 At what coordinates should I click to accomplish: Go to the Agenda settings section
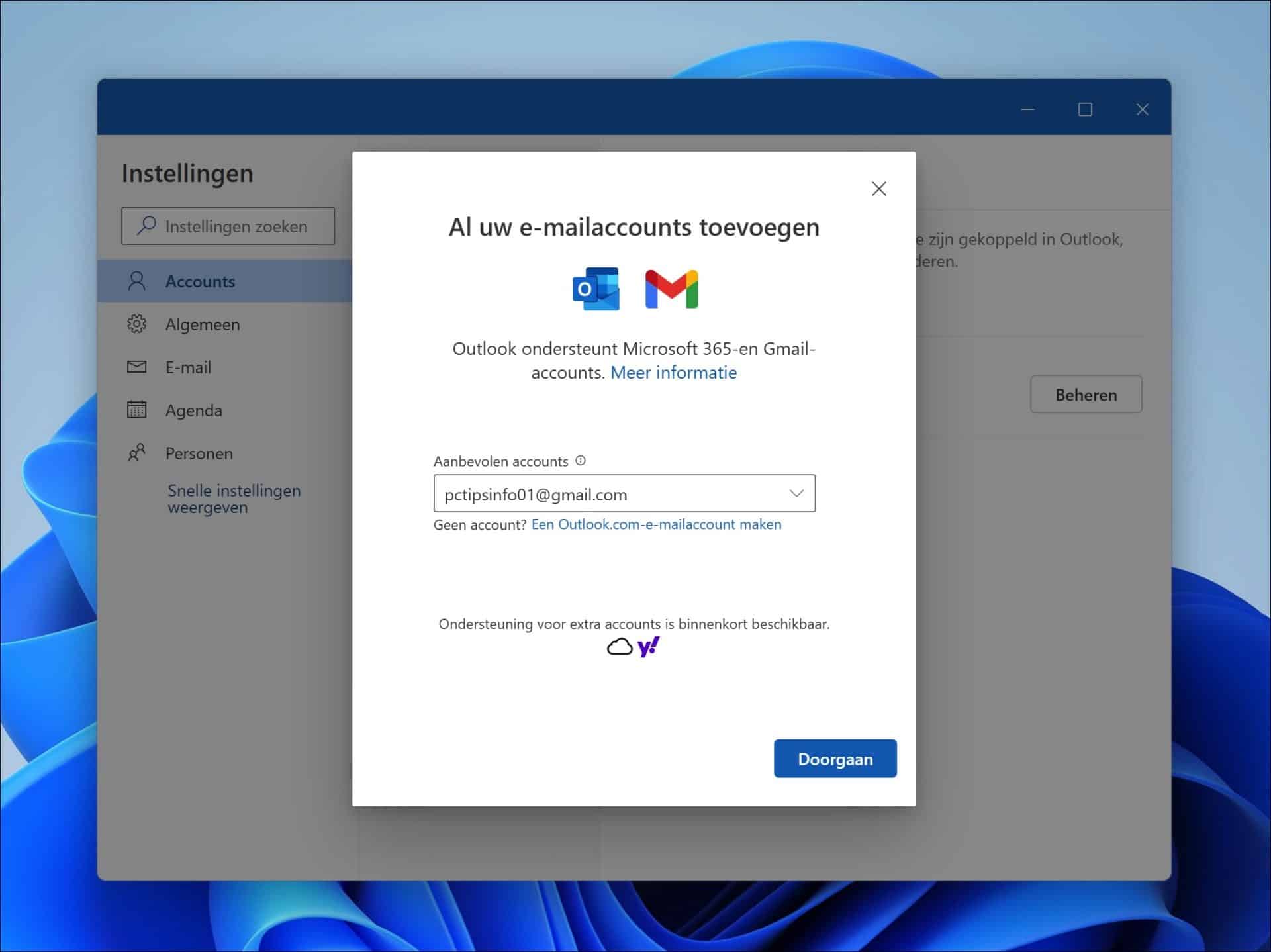[193, 410]
